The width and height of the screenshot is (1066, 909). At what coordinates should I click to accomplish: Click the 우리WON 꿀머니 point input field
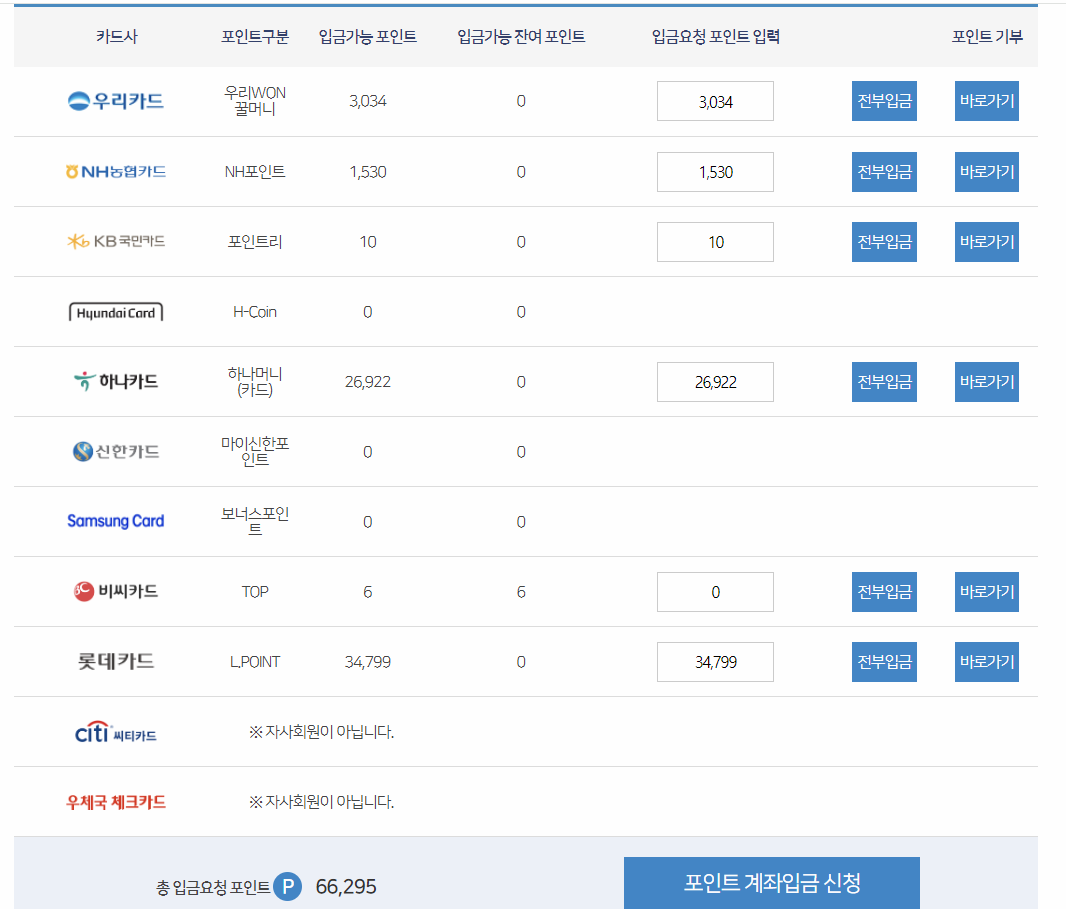pos(715,101)
